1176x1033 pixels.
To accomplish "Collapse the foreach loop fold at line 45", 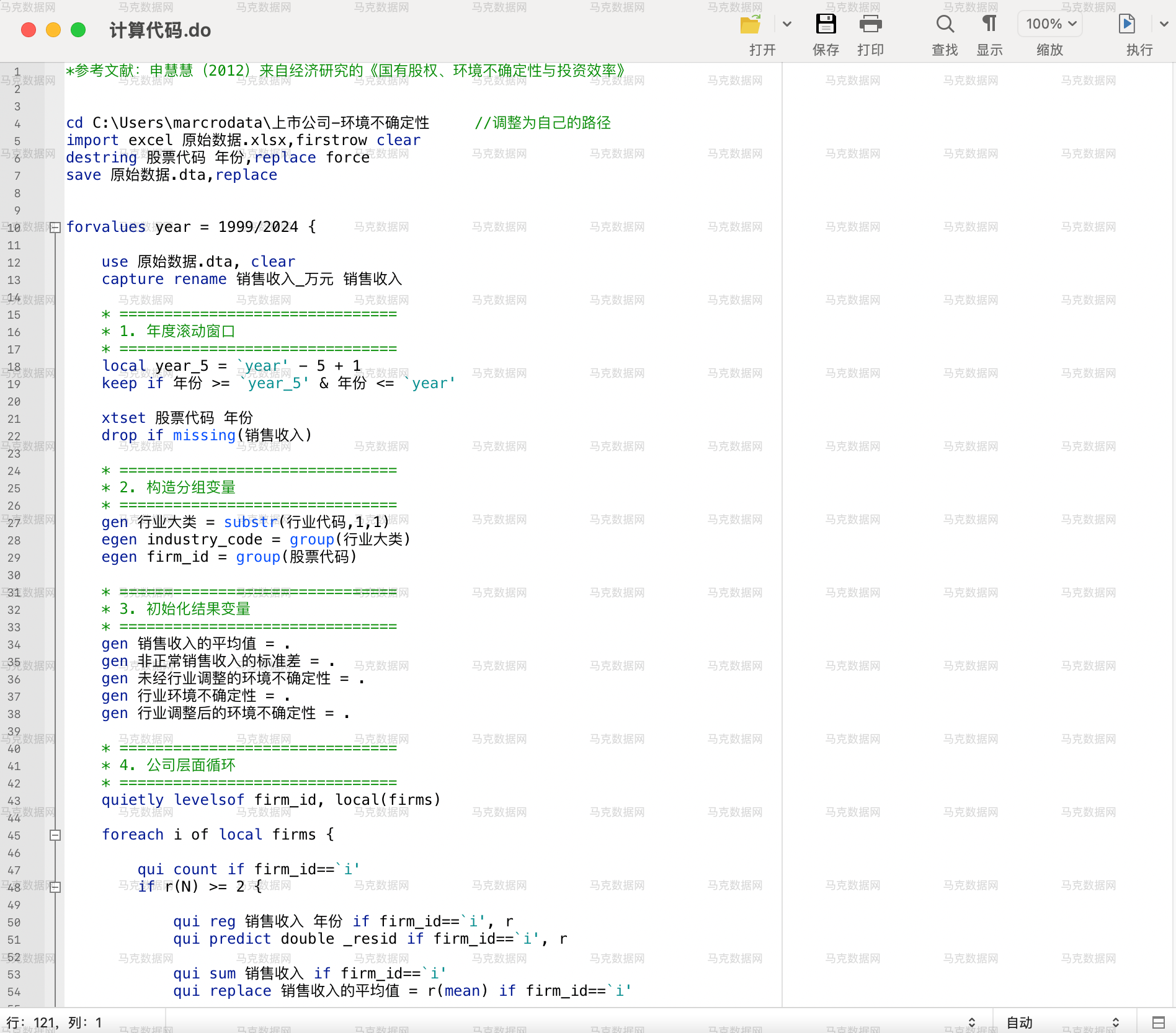I will tap(55, 835).
